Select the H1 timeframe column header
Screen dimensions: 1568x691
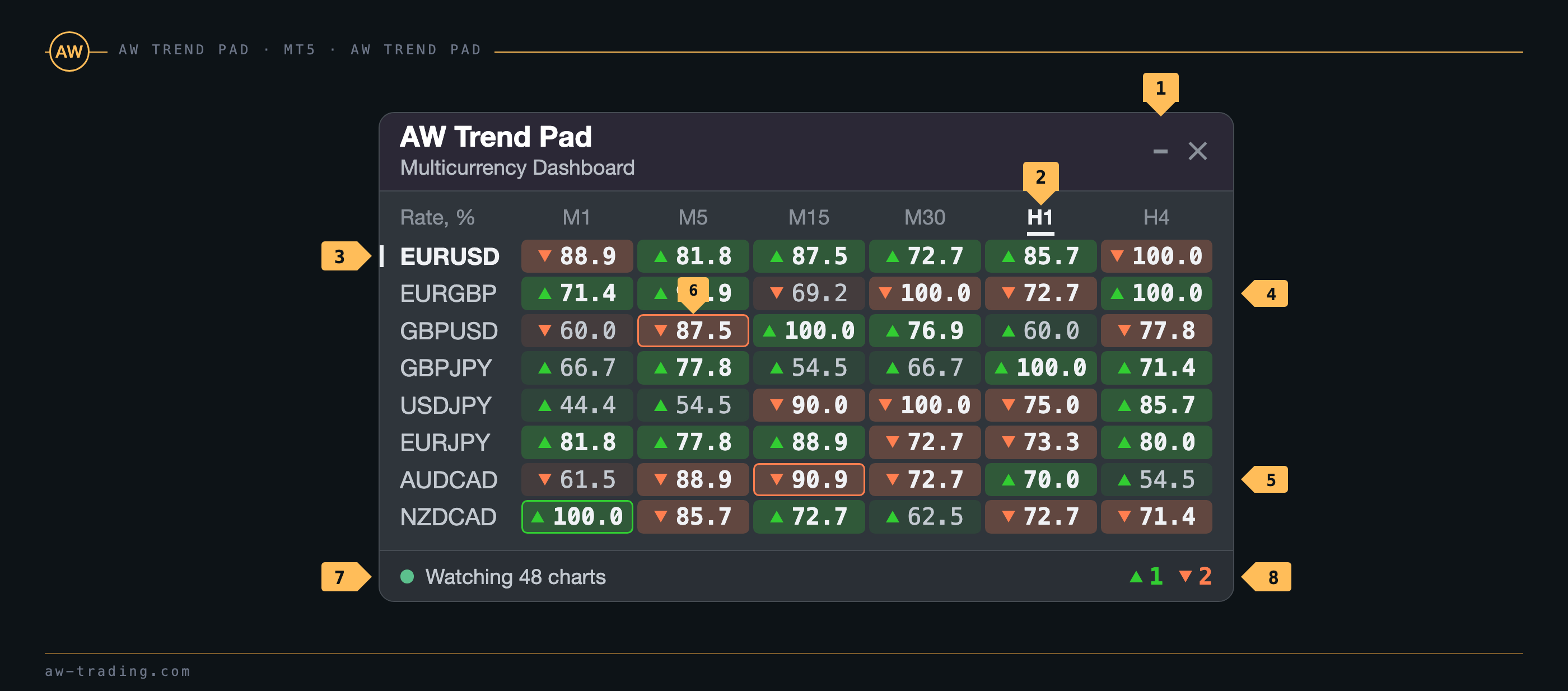click(1040, 217)
